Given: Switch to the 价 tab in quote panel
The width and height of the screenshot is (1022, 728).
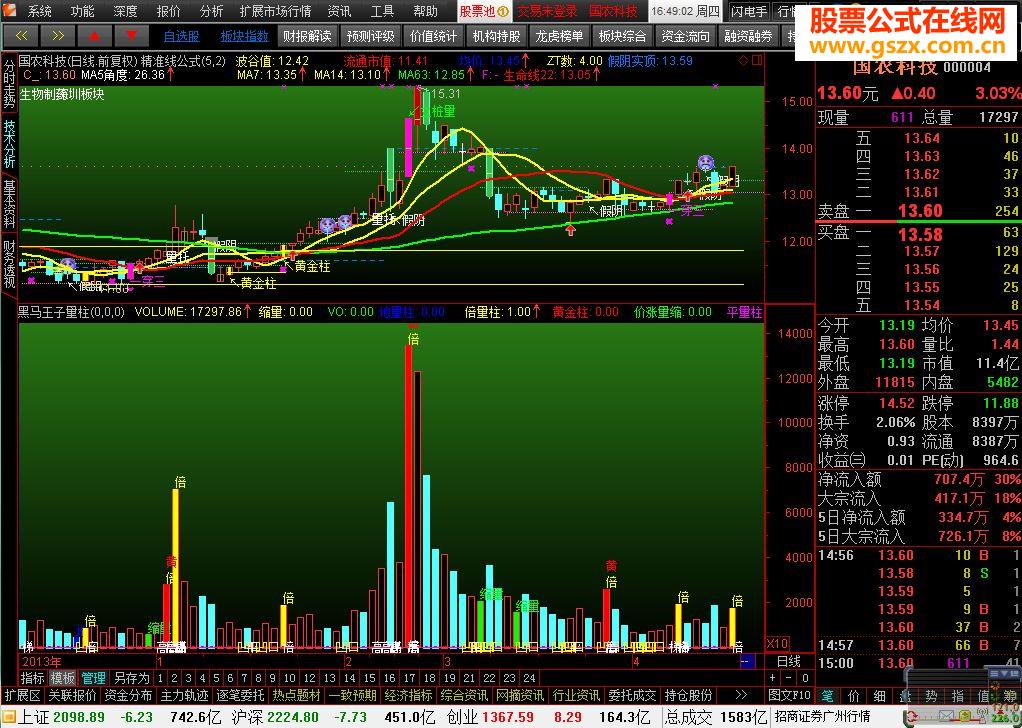Looking at the screenshot, I should click(853, 696).
